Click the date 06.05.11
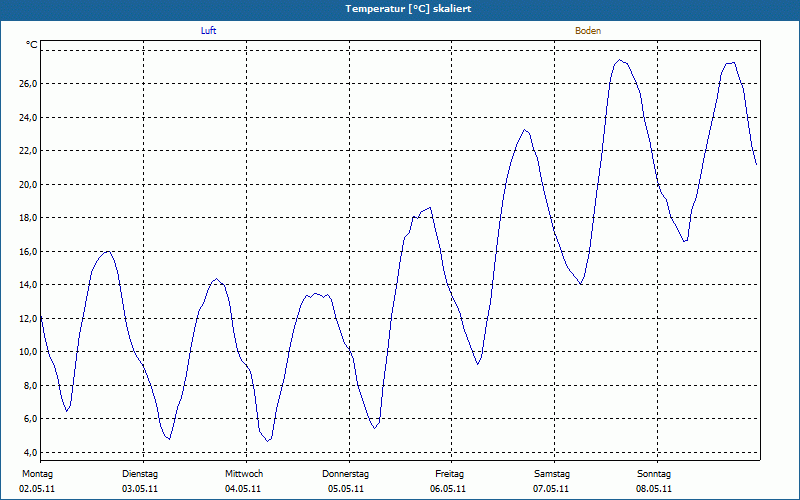800x500 pixels. click(448, 489)
